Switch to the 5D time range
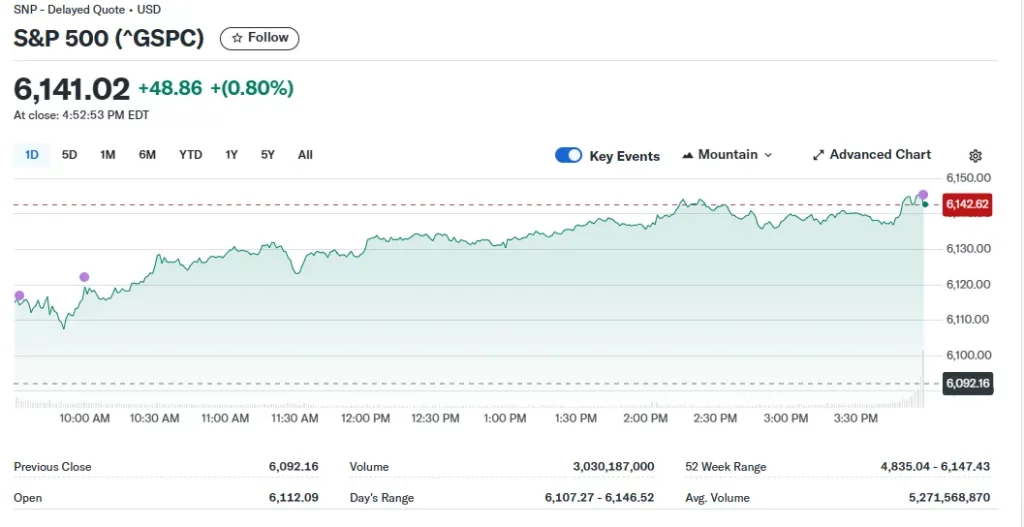Viewport: 1024px width, 527px height. pyautogui.click(x=69, y=155)
